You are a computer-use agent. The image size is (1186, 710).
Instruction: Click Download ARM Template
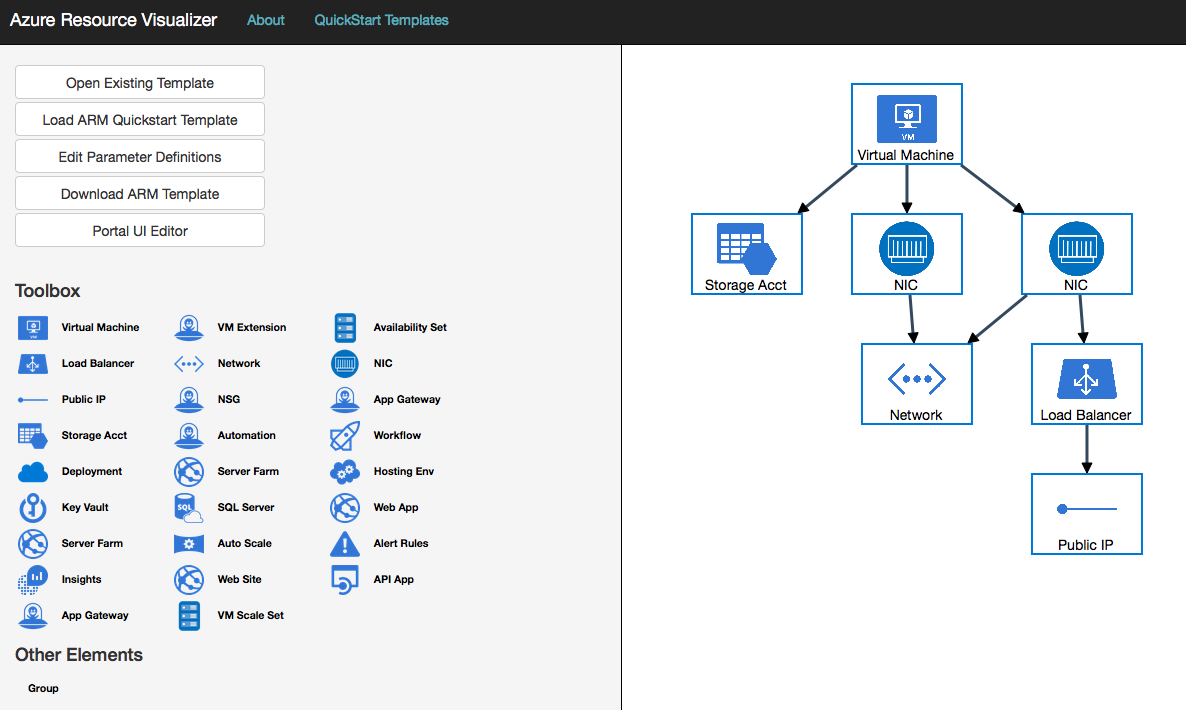point(139,193)
